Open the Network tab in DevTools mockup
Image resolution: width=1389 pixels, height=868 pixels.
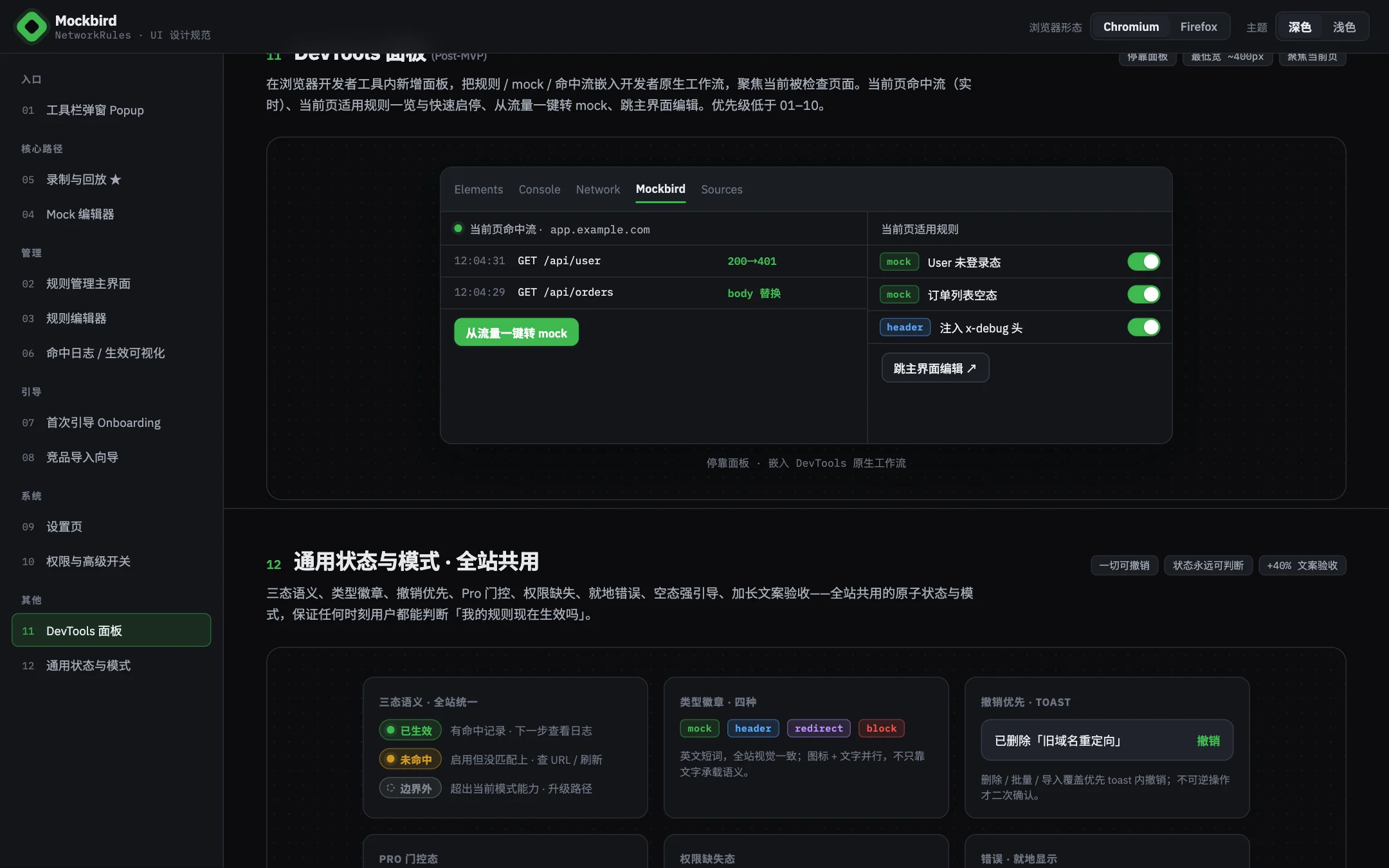click(597, 190)
